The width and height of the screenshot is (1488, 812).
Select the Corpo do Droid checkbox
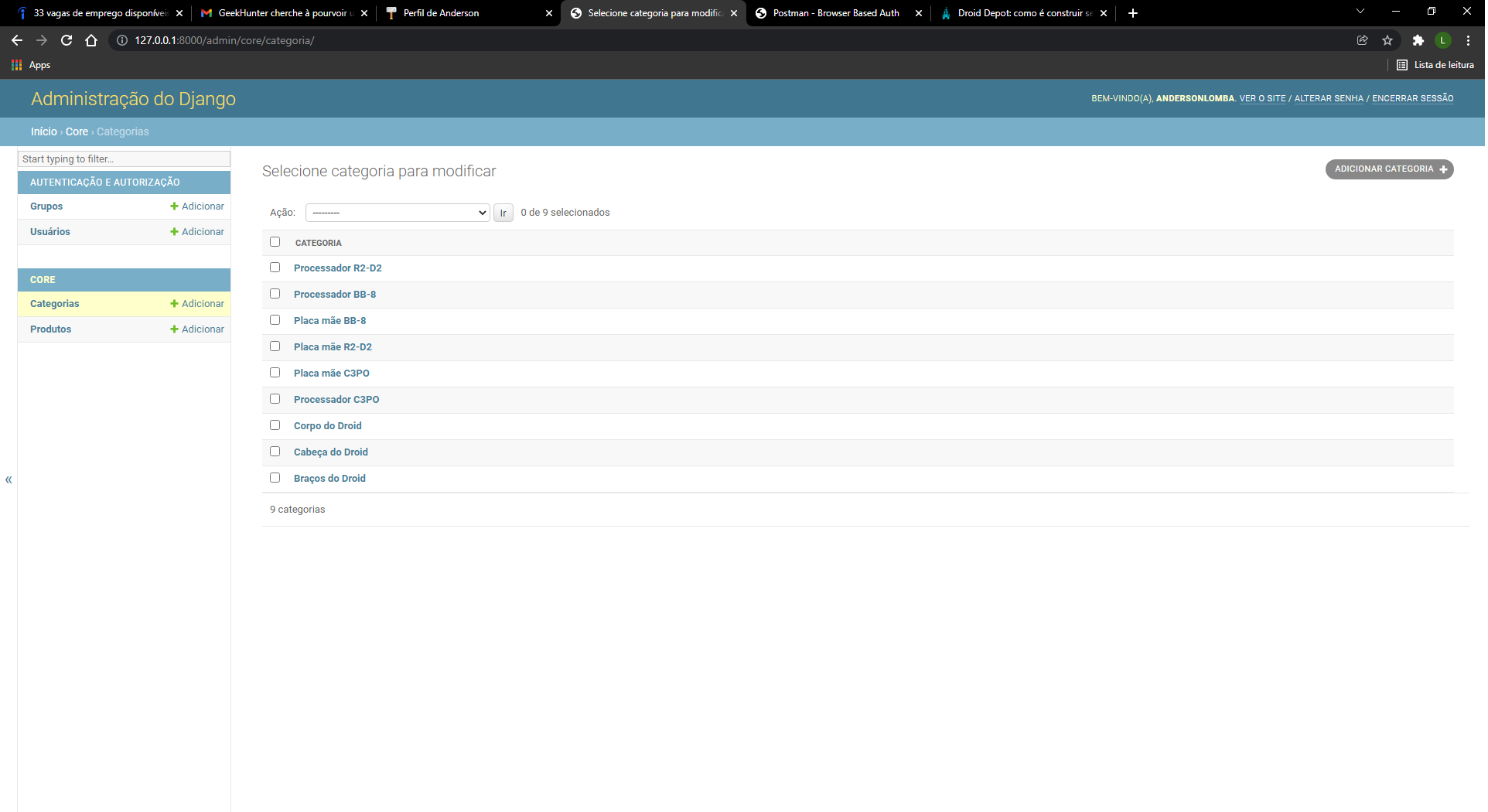tap(275, 425)
